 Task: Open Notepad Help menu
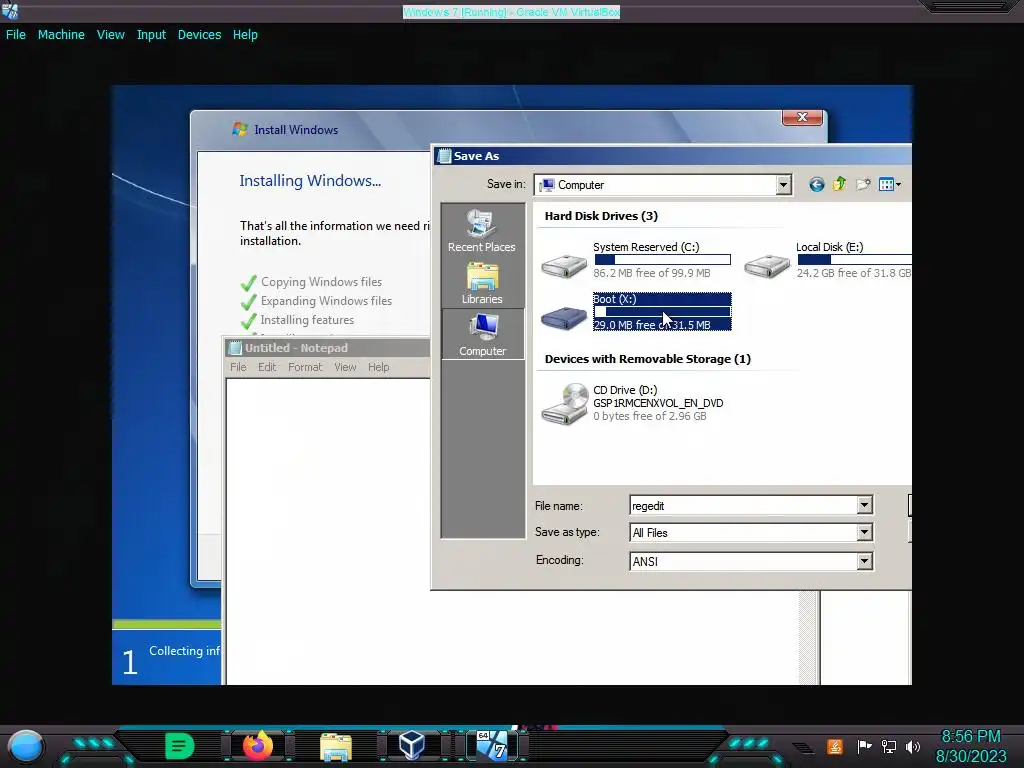(378, 367)
